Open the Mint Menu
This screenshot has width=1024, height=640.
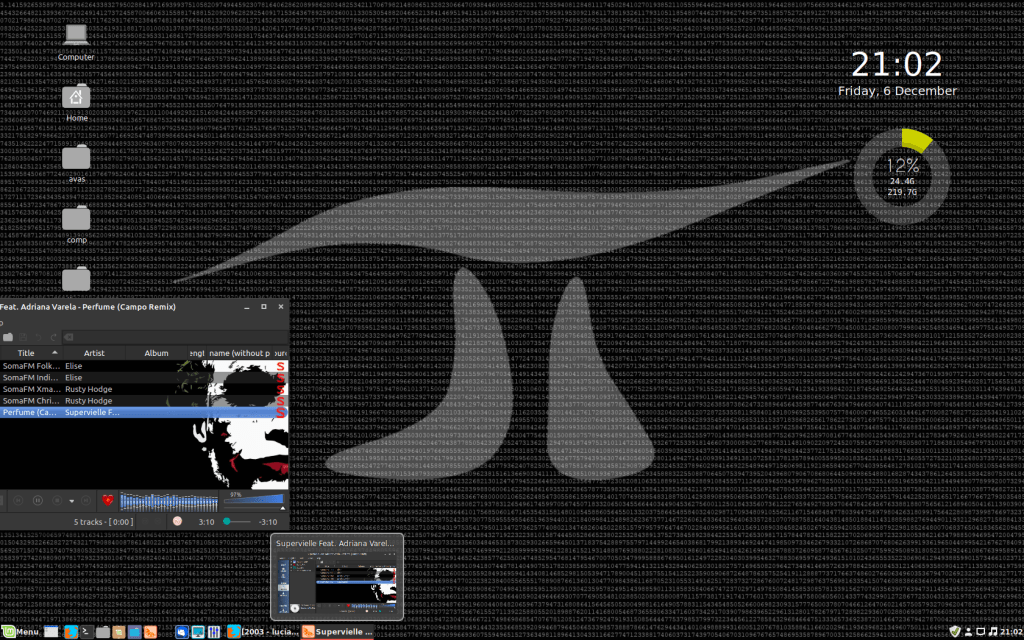pyautogui.click(x=21, y=632)
